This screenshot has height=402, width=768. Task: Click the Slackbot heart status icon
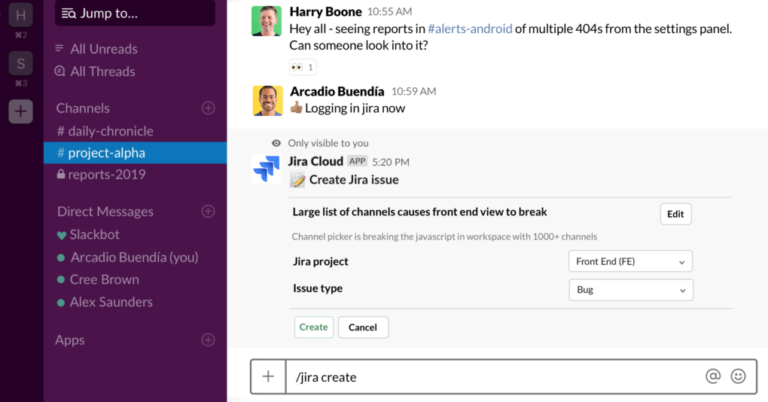(x=61, y=236)
